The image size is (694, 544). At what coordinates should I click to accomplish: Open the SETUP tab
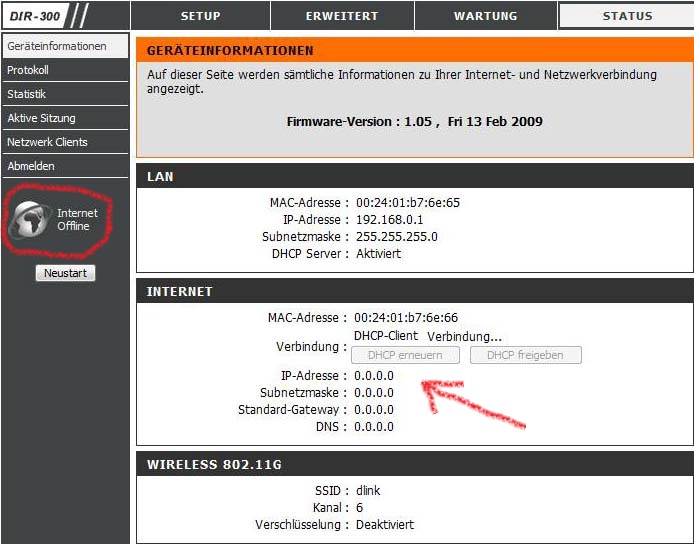200,16
